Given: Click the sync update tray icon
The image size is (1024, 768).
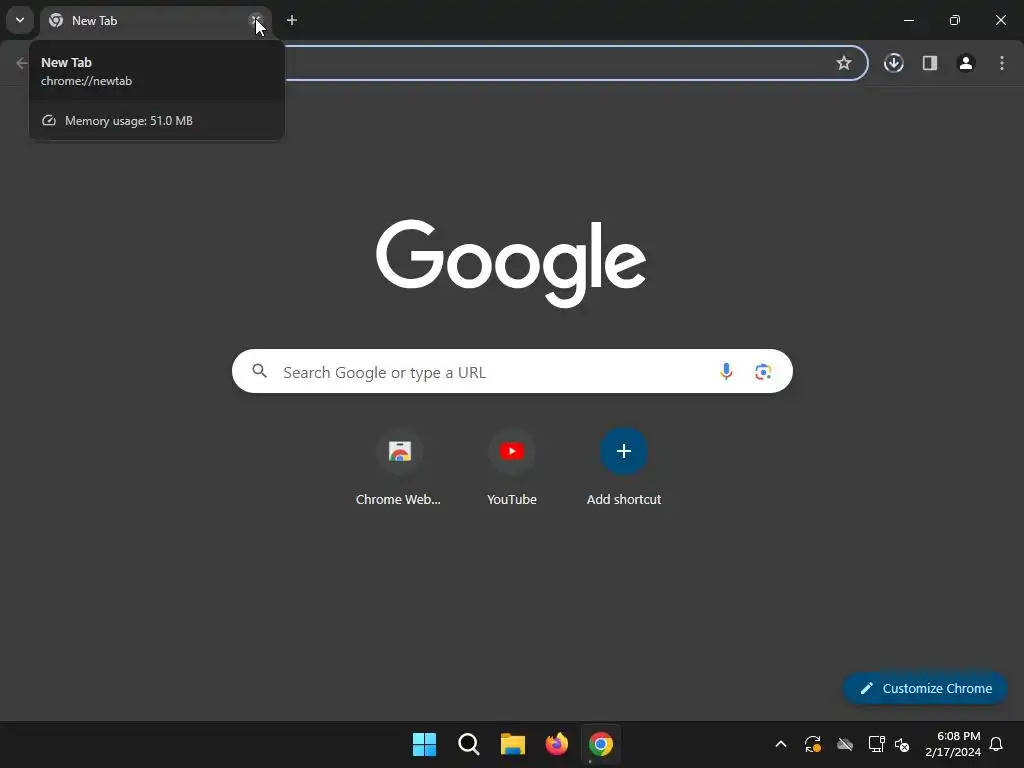Looking at the screenshot, I should (812, 744).
